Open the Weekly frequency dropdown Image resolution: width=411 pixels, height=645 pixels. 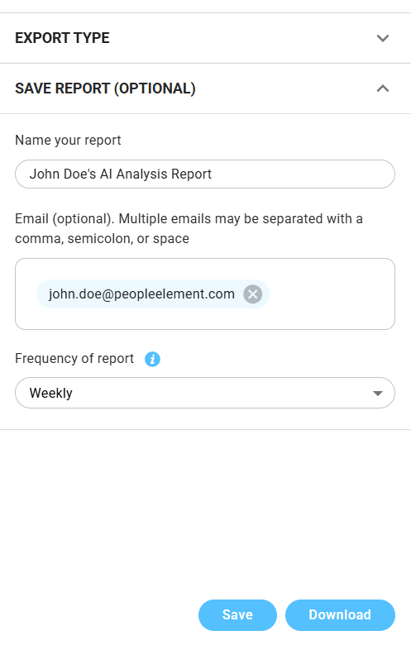pos(205,393)
